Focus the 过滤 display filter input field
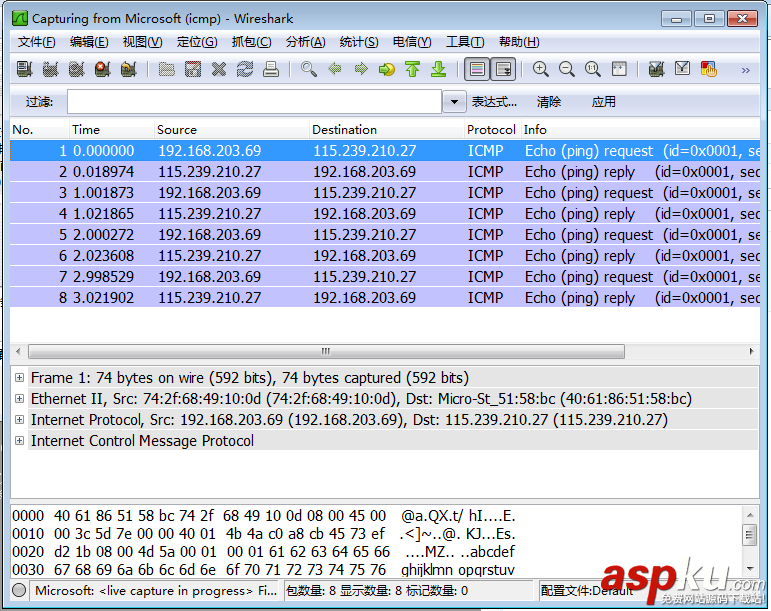Image resolution: width=771 pixels, height=611 pixels. [254, 102]
